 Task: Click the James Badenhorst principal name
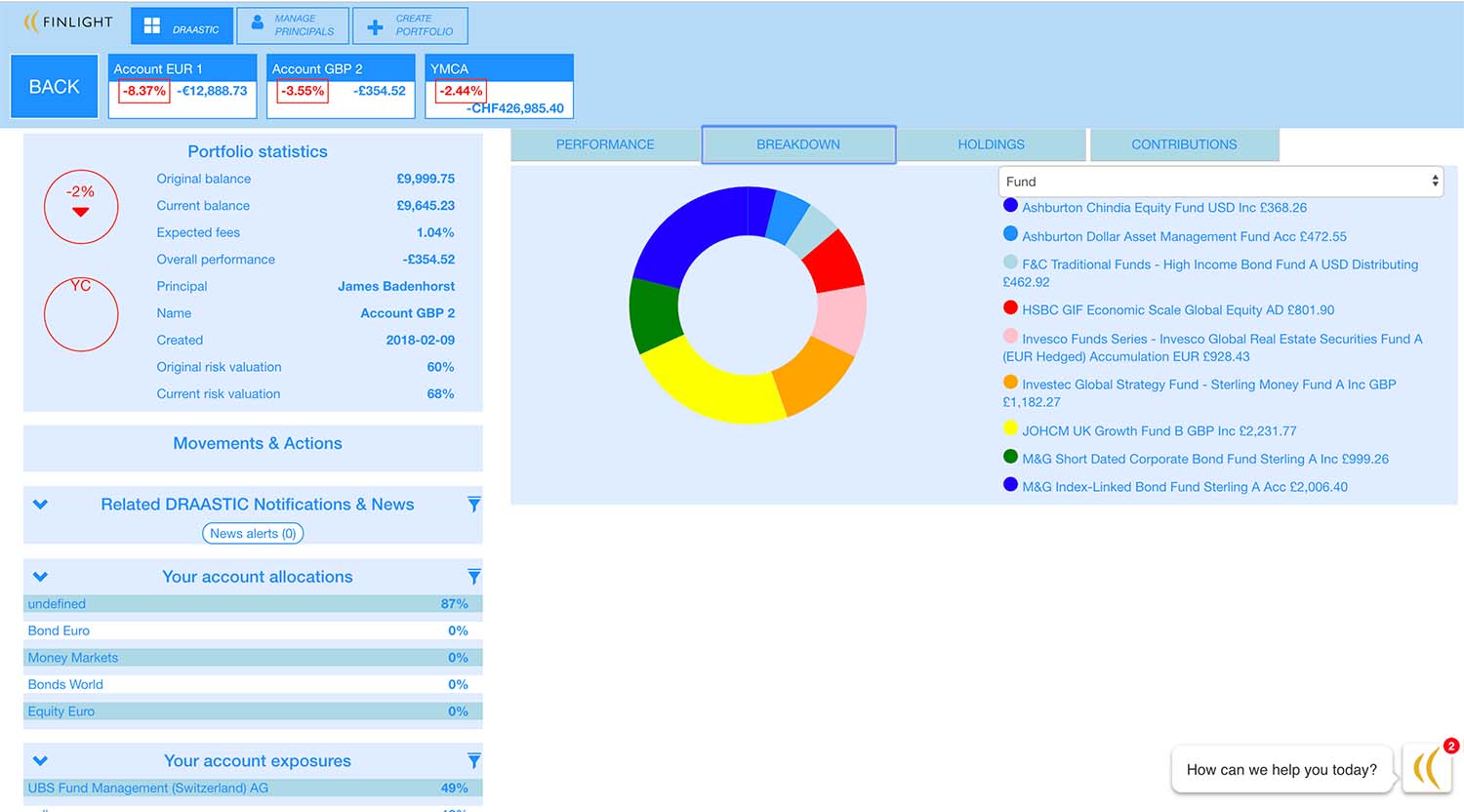[396, 286]
